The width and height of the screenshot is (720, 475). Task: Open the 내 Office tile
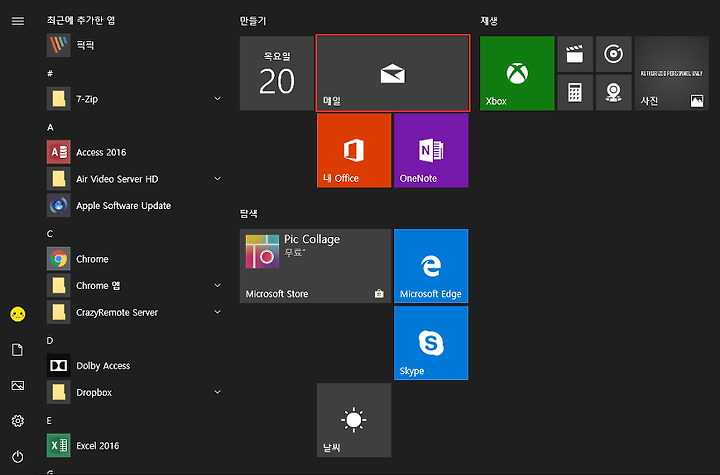(x=354, y=150)
